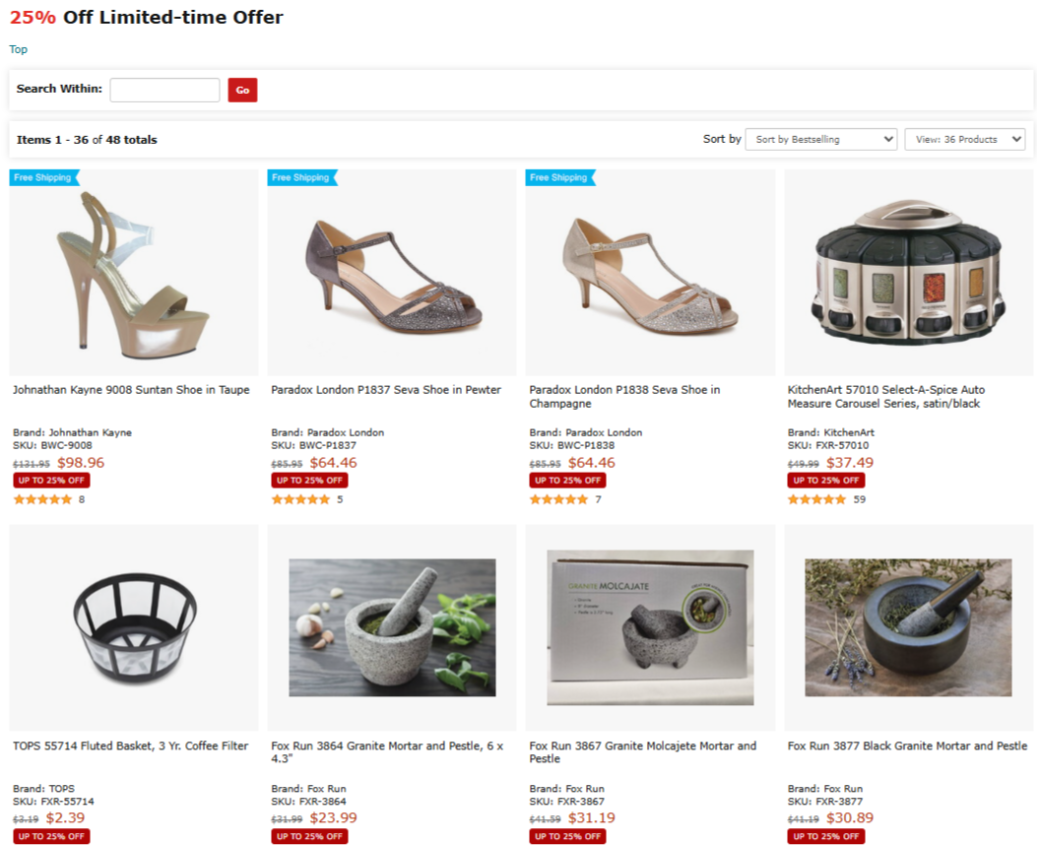Image resolution: width=1037 pixels, height=845 pixels.
Task: Click the star rating of KitchenArt spice carousel
Action: pyautogui.click(x=817, y=499)
